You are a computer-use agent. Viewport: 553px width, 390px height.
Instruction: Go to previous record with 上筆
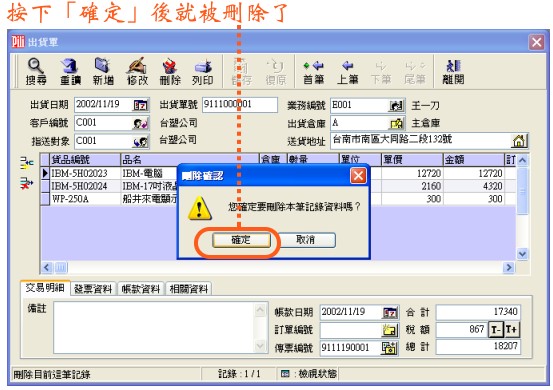click(x=347, y=72)
